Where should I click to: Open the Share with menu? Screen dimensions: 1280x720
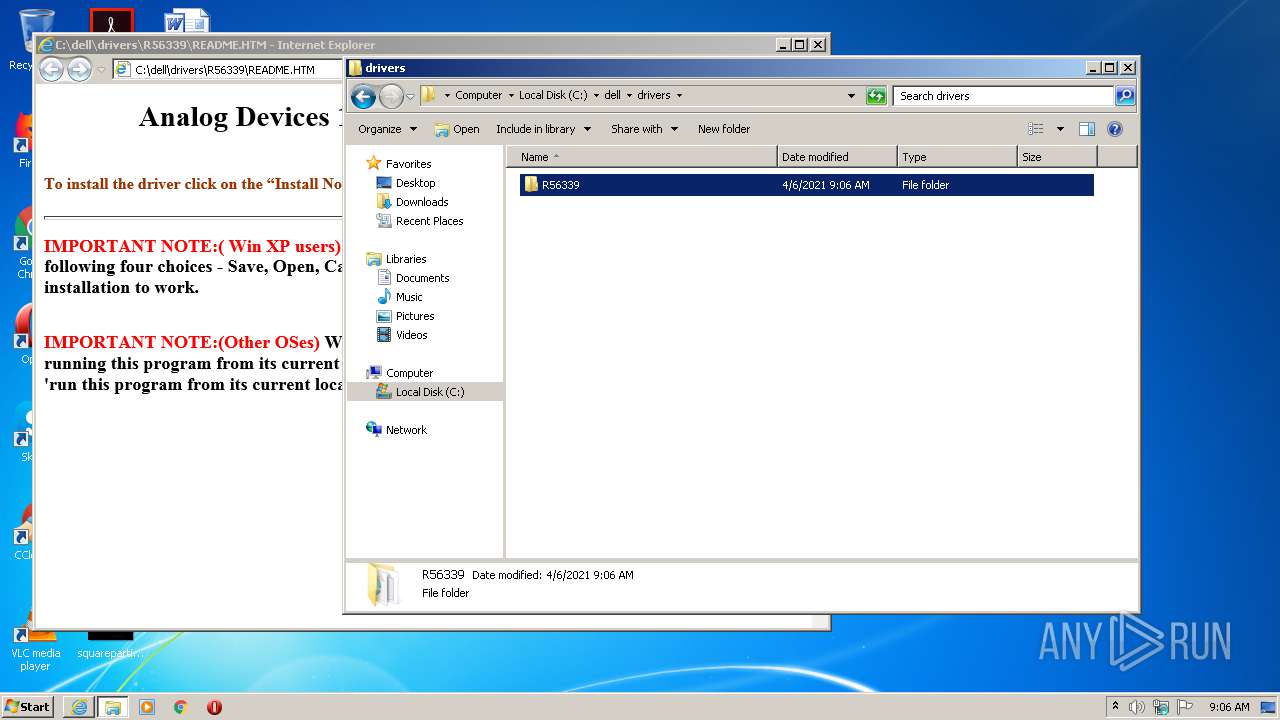point(644,129)
